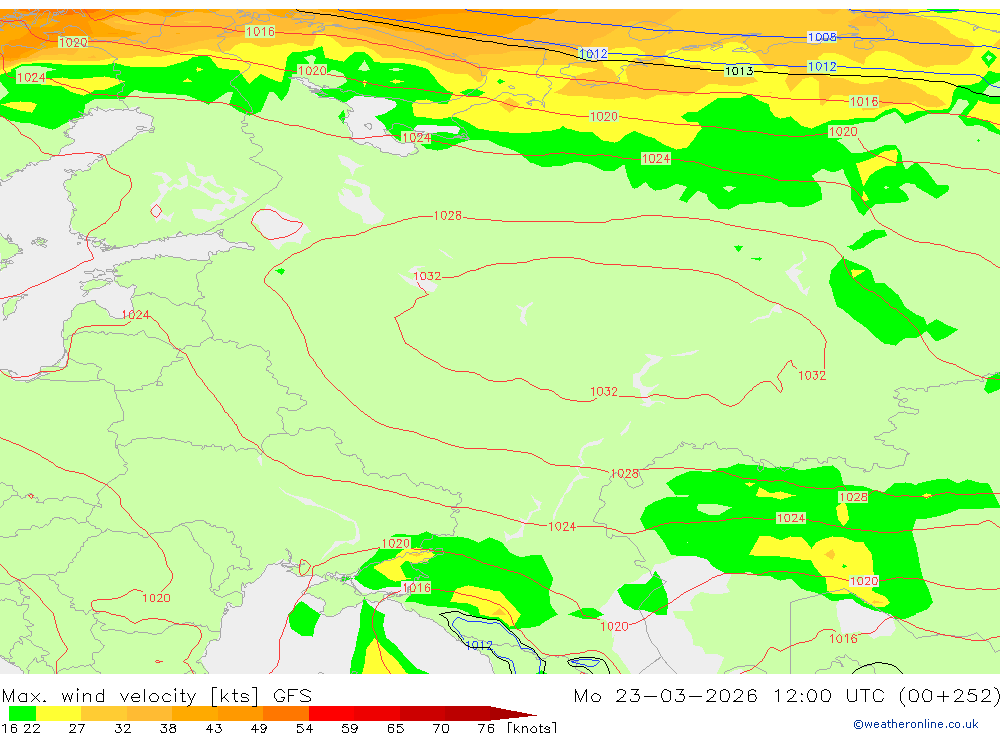
Task: Click the legend value '70'
Action: 441,728
